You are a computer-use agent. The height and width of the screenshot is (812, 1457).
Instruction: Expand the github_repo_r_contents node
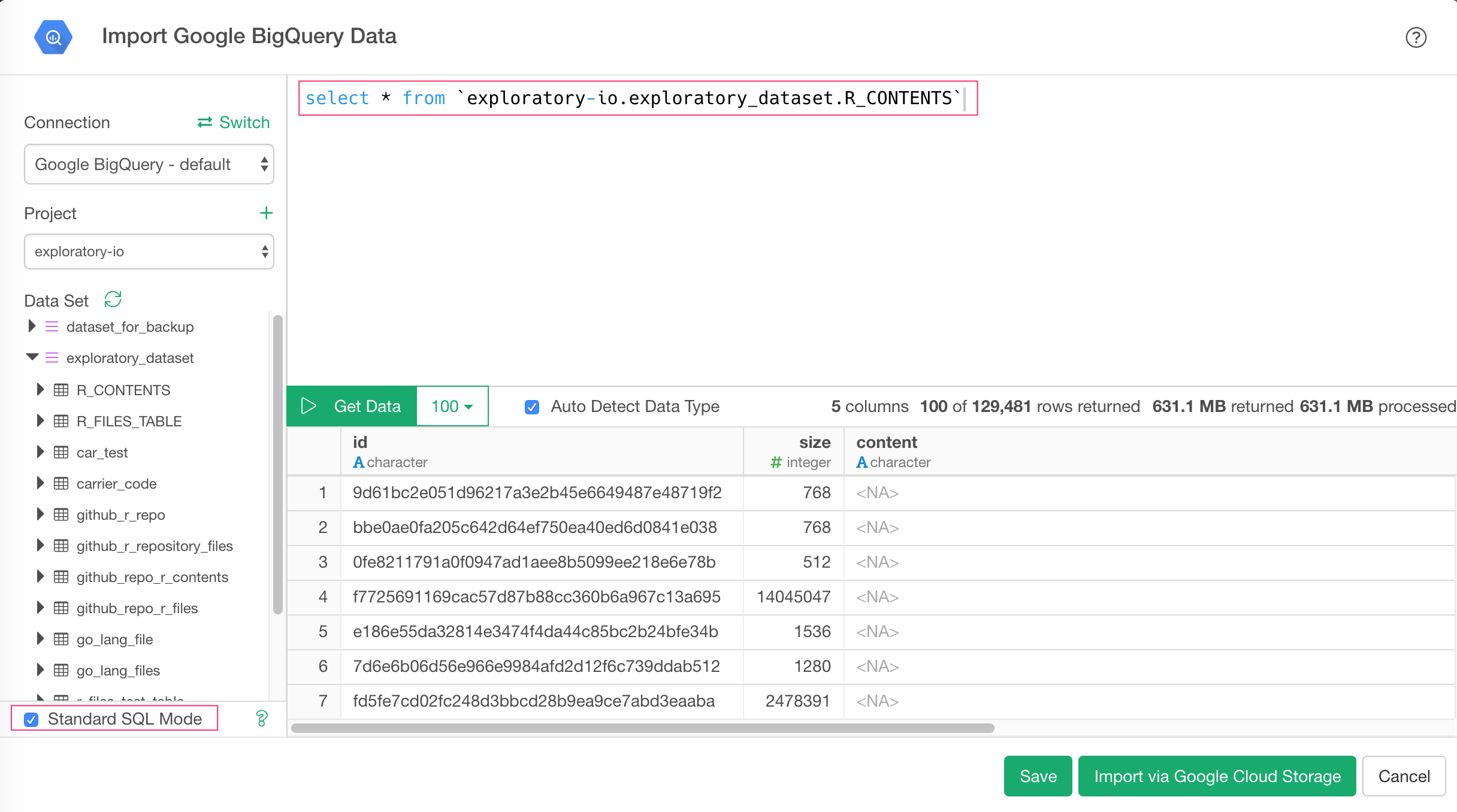click(40, 576)
